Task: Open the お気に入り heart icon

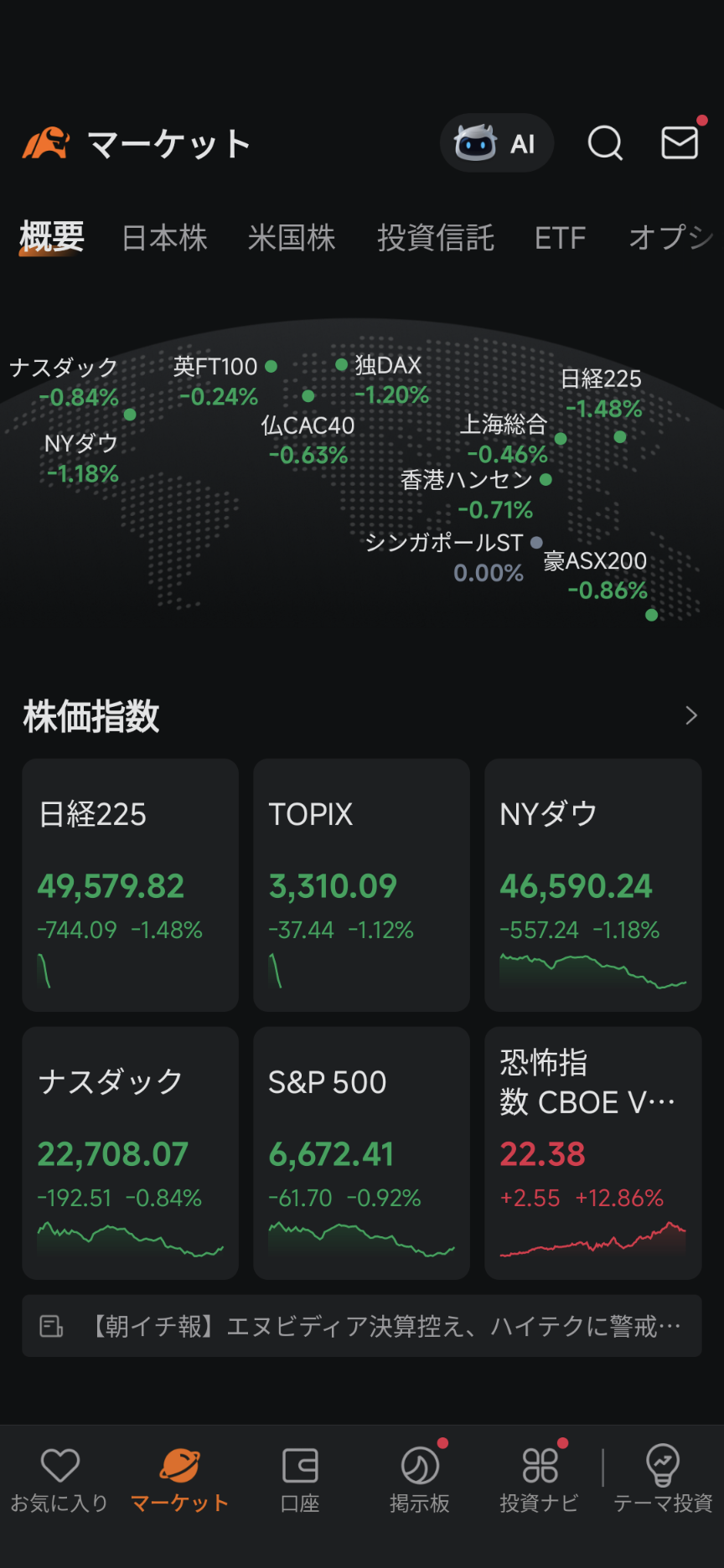Action: (59, 1466)
